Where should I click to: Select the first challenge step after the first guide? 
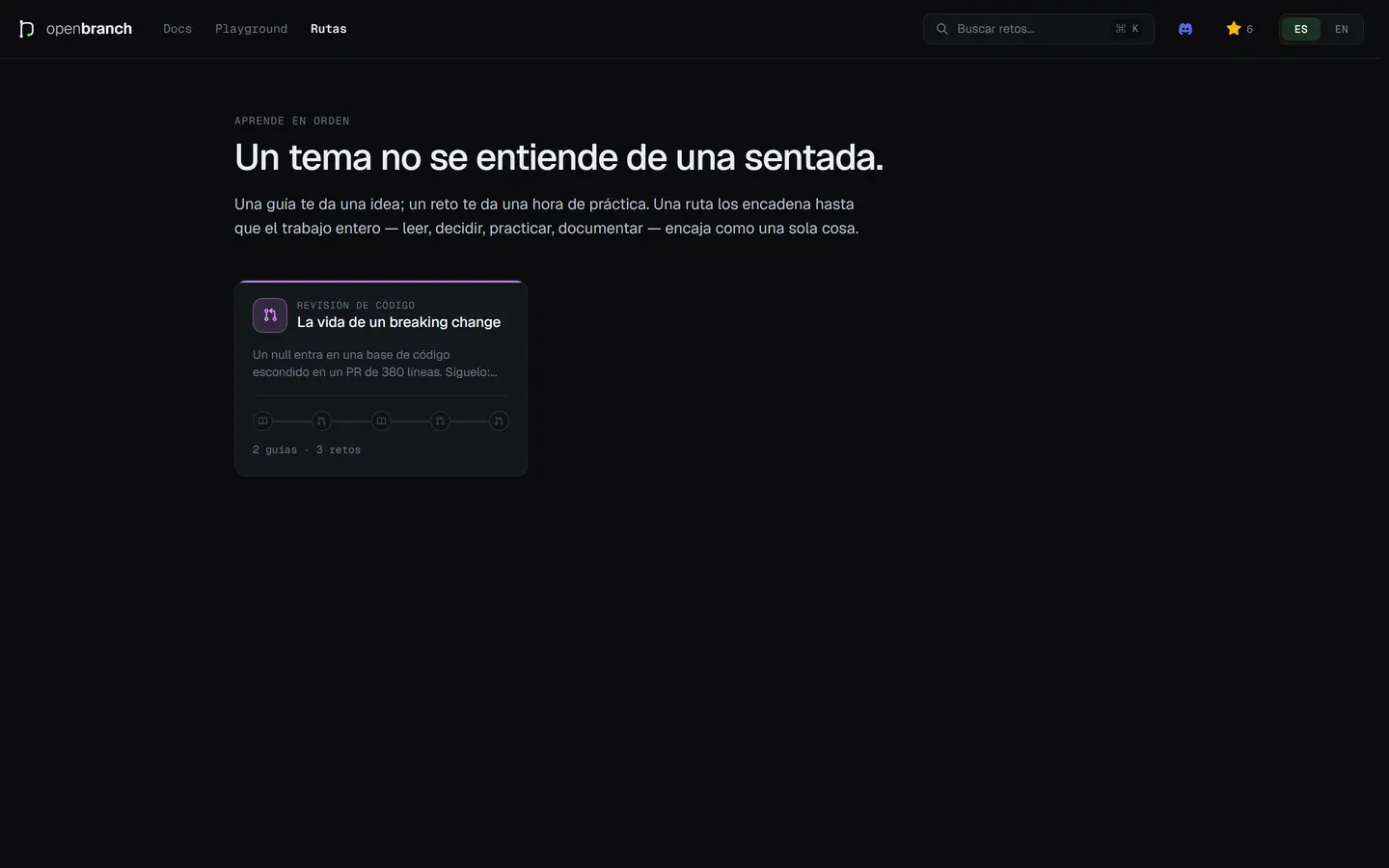(x=321, y=421)
